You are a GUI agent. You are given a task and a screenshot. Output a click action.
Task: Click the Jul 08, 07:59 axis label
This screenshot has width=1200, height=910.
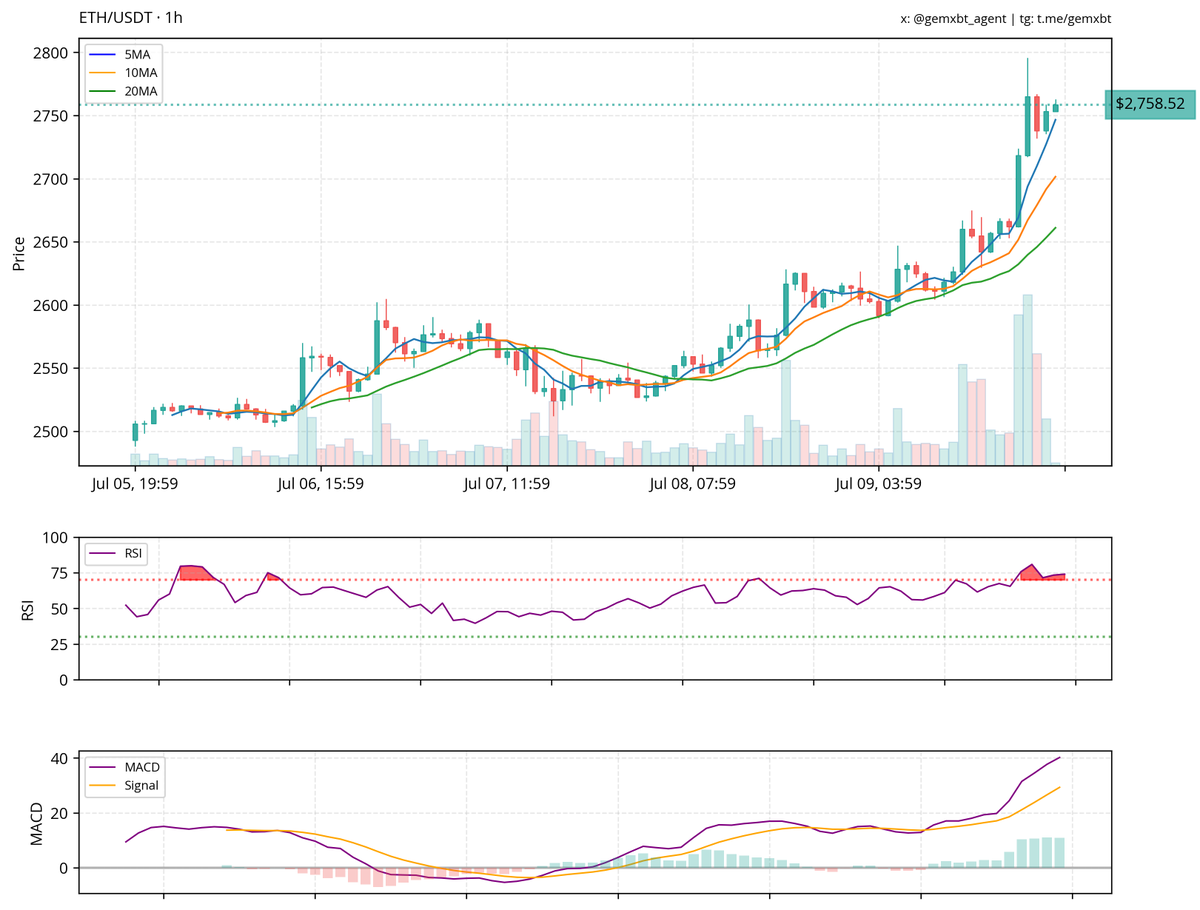[693, 485]
